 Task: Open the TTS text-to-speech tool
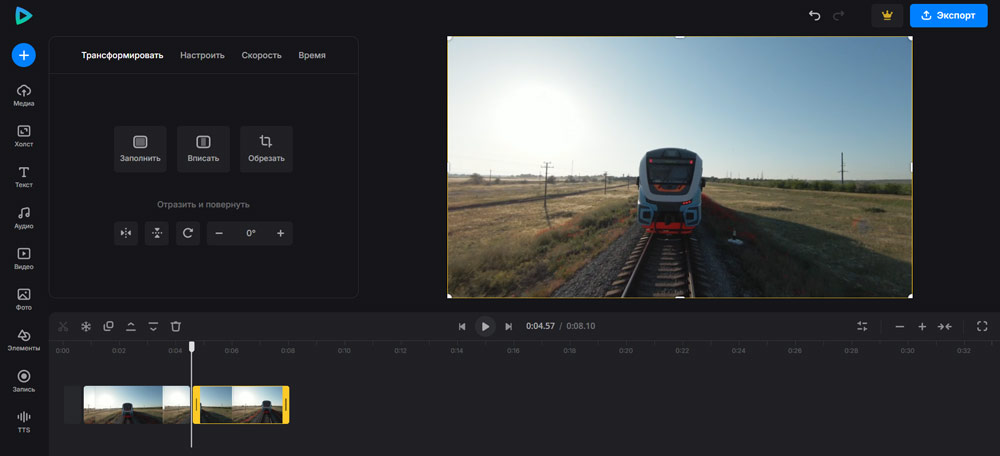pos(24,421)
